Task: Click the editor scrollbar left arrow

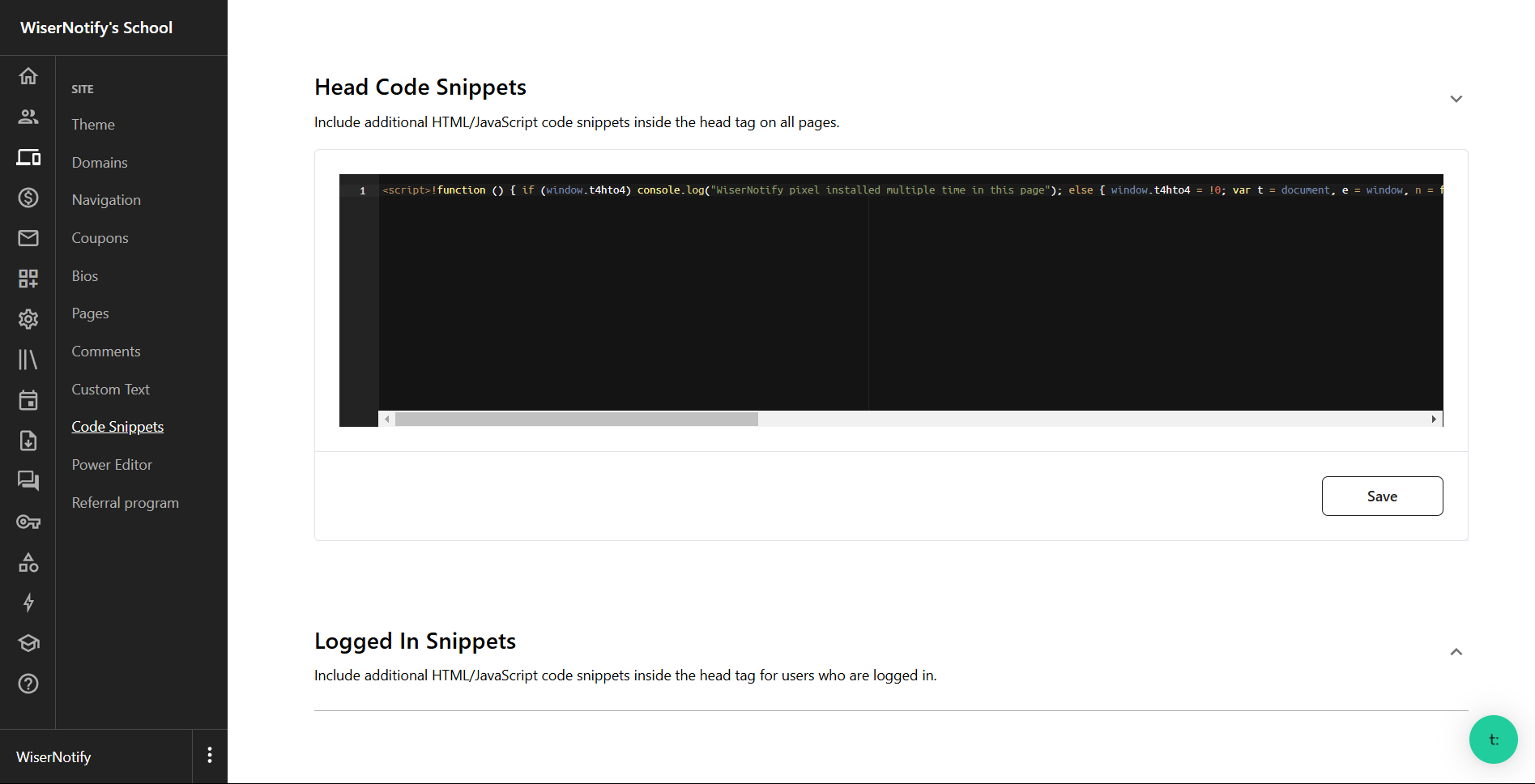Action: click(x=387, y=419)
